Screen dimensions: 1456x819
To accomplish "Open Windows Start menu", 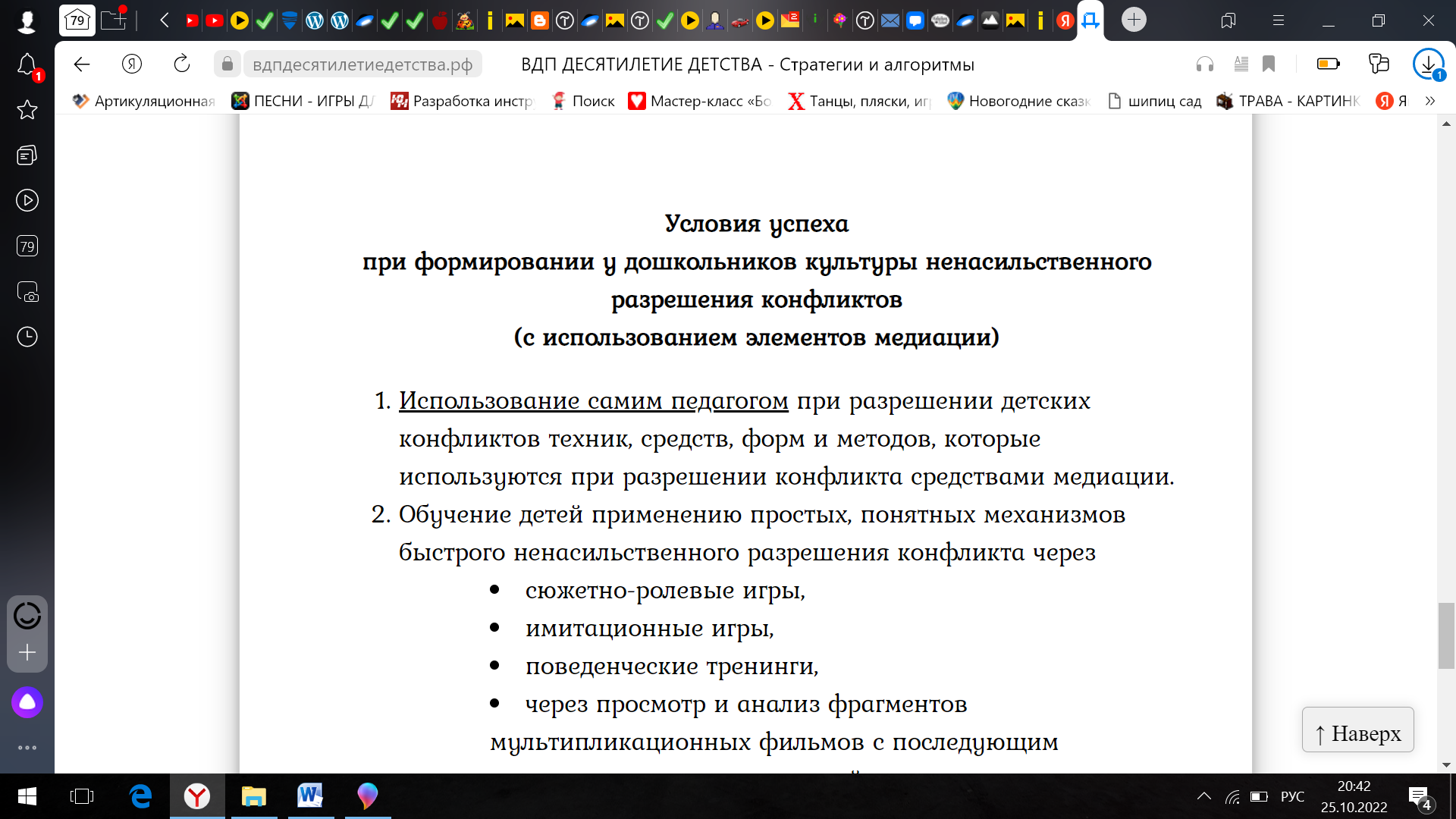I will (27, 796).
